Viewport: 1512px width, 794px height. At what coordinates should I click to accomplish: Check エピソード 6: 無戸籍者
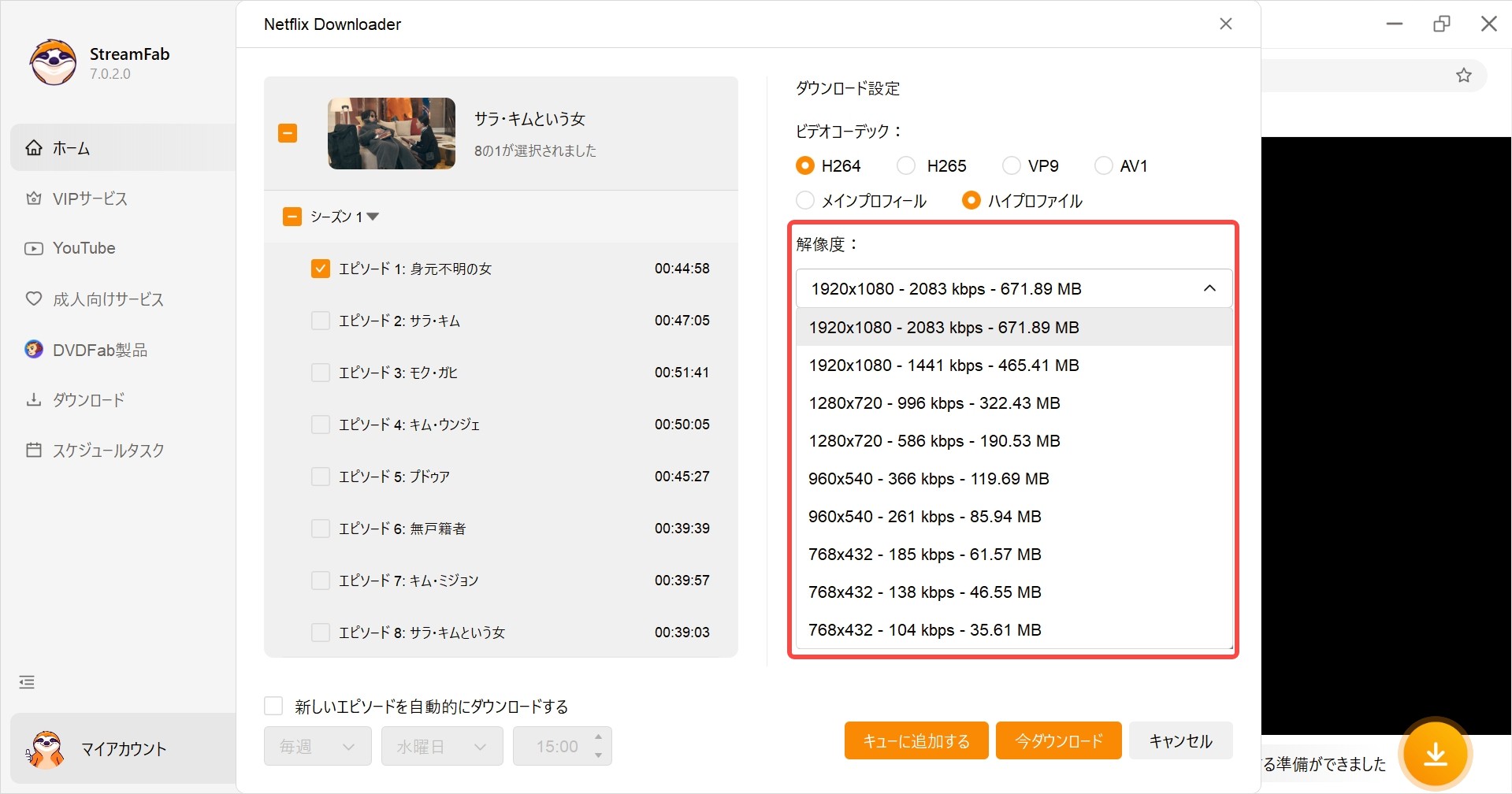tap(320, 529)
